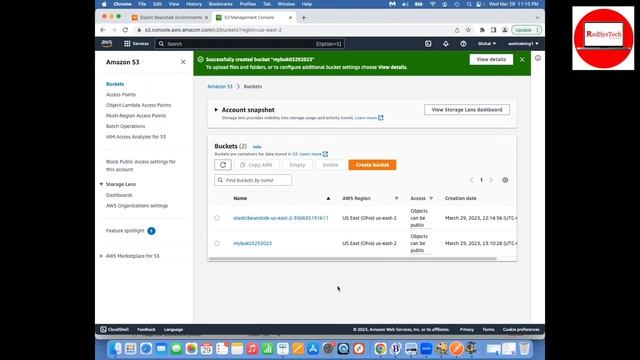This screenshot has width=640, height=360.
Task: Open the help question-mark icon
Action: [463, 44]
